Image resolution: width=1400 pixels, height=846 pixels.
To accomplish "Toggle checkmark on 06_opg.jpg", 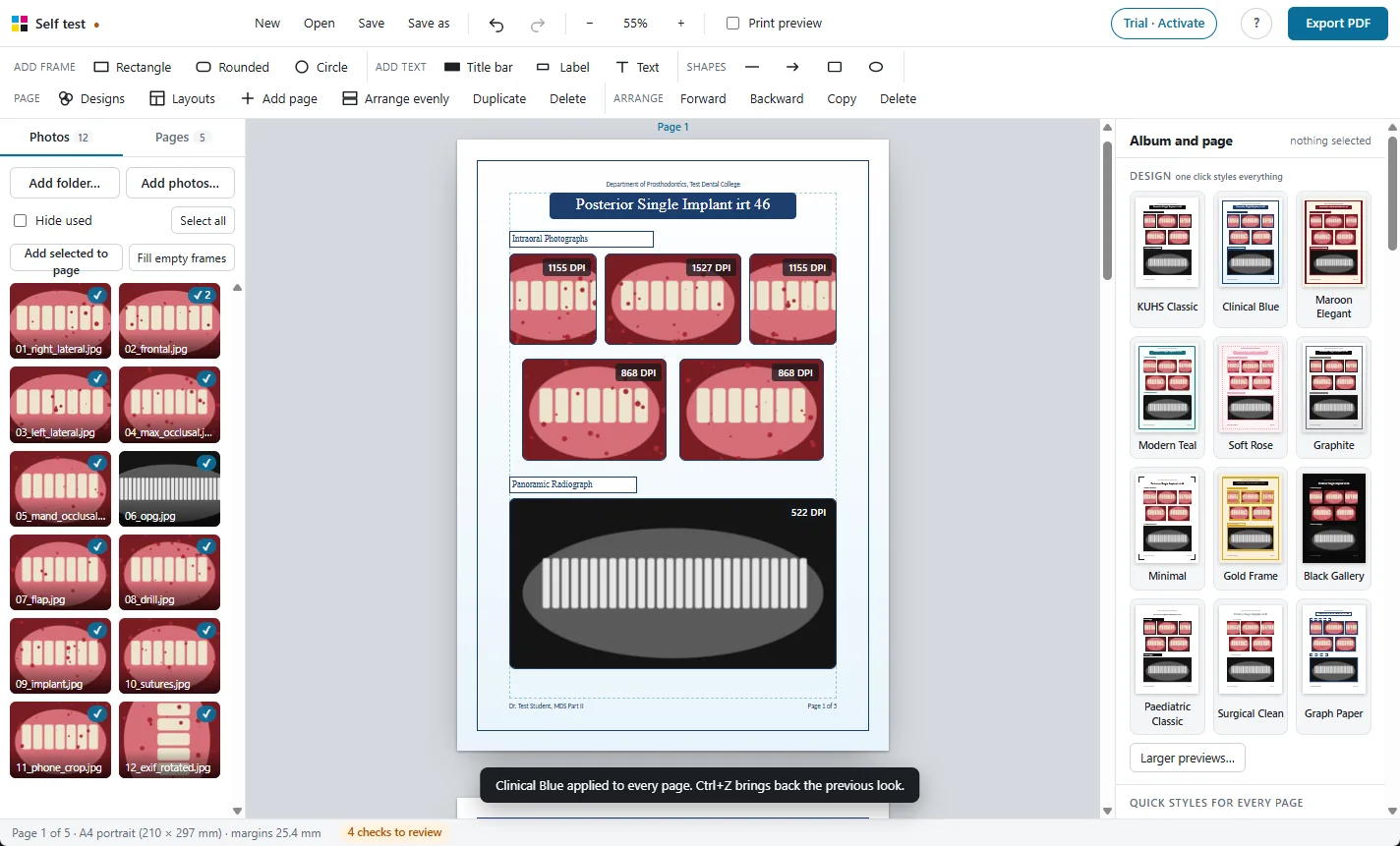I will [x=206, y=463].
